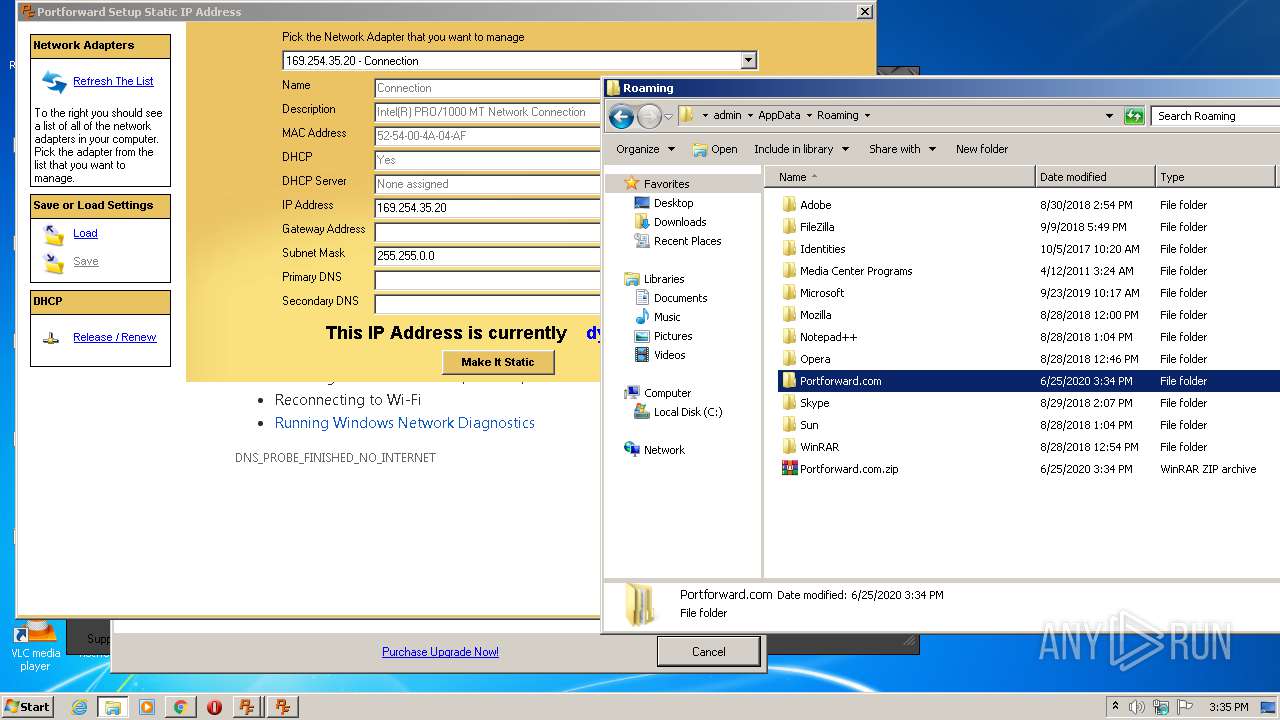Sort by Type column header
The image size is (1280, 720).
pyautogui.click(x=1215, y=177)
